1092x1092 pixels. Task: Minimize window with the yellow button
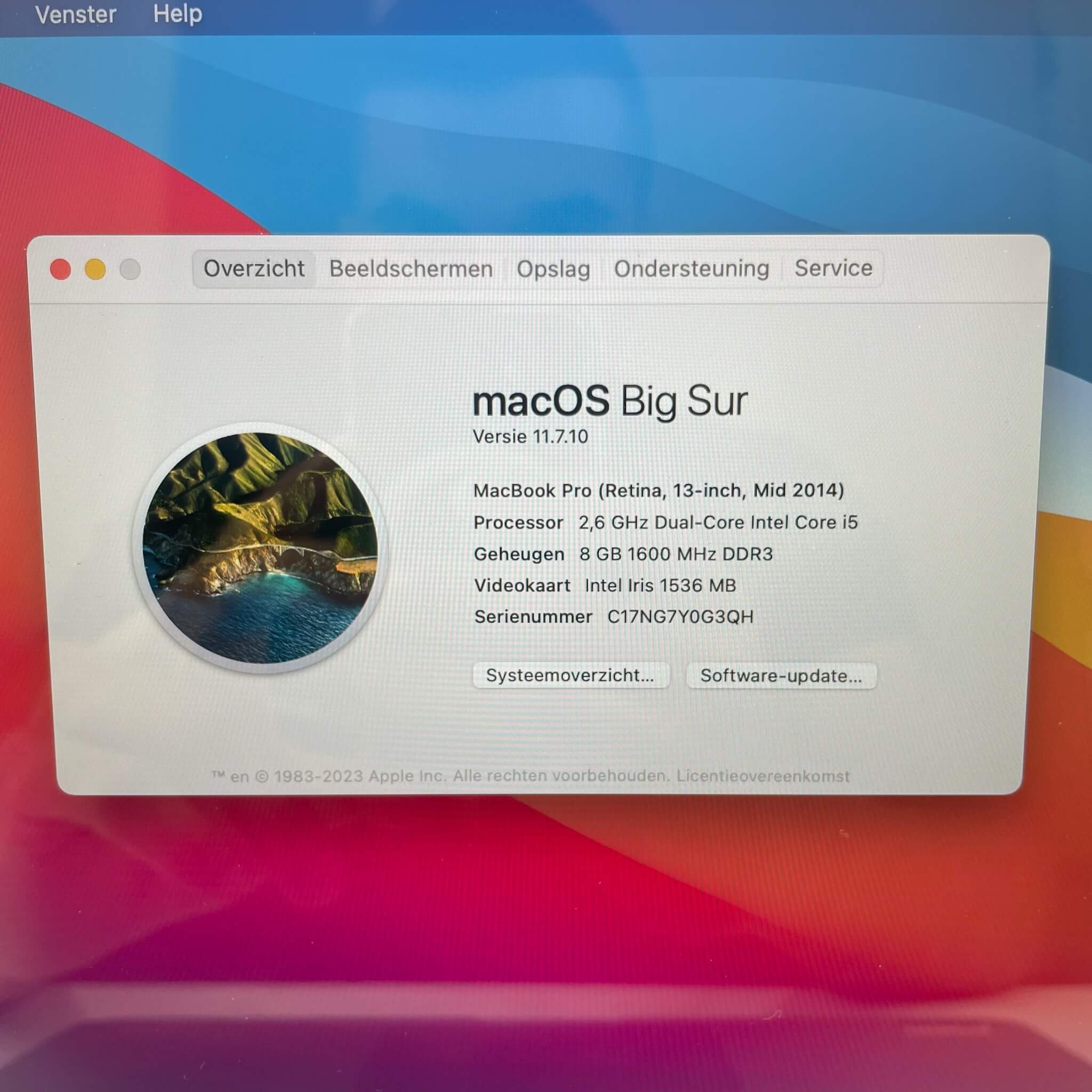coord(95,269)
